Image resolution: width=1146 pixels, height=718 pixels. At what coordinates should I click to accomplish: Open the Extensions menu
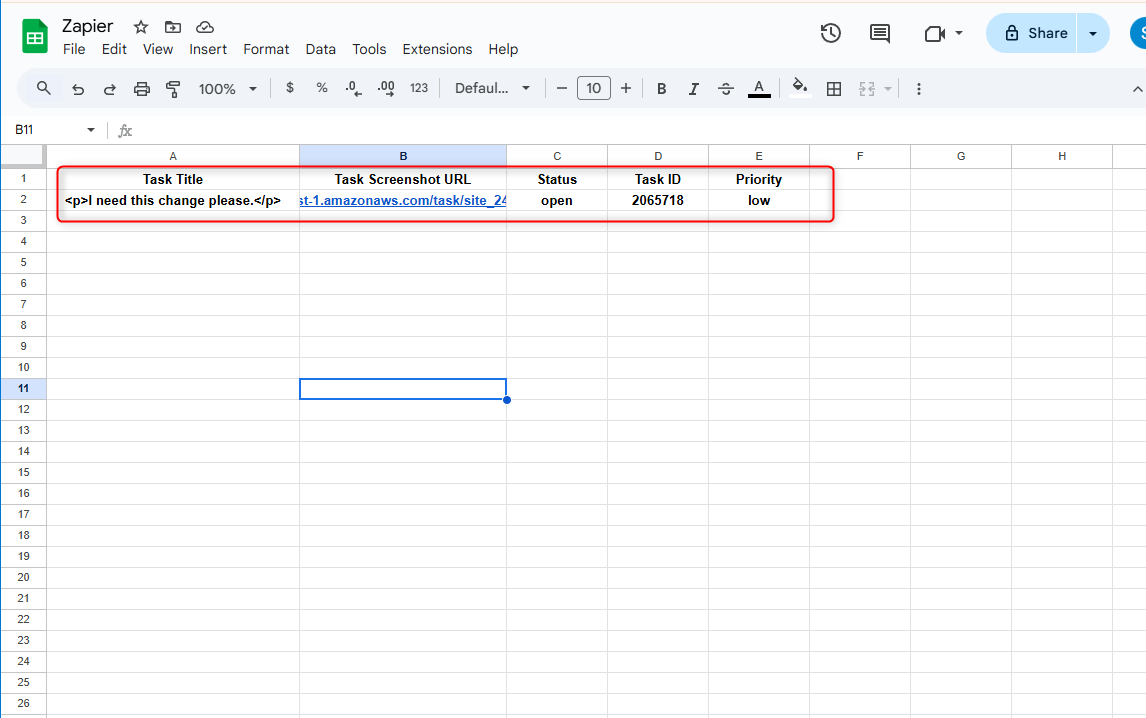(x=437, y=49)
